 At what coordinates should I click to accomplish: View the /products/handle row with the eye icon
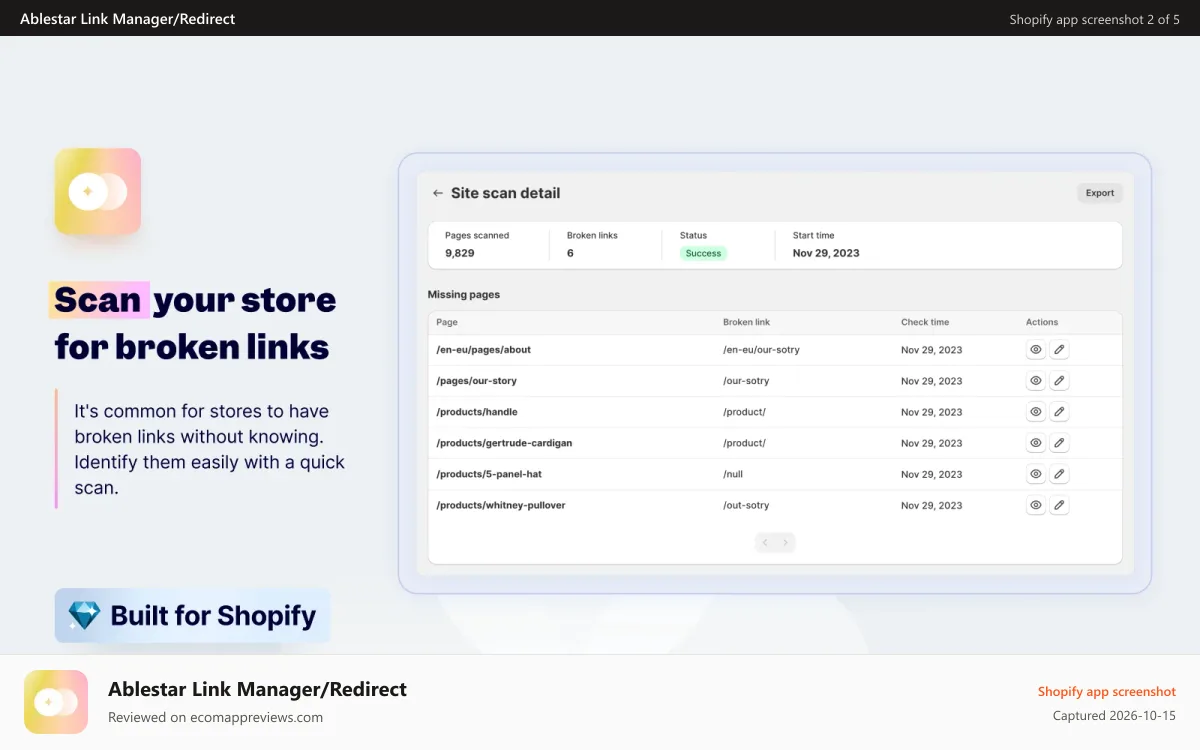click(1036, 412)
